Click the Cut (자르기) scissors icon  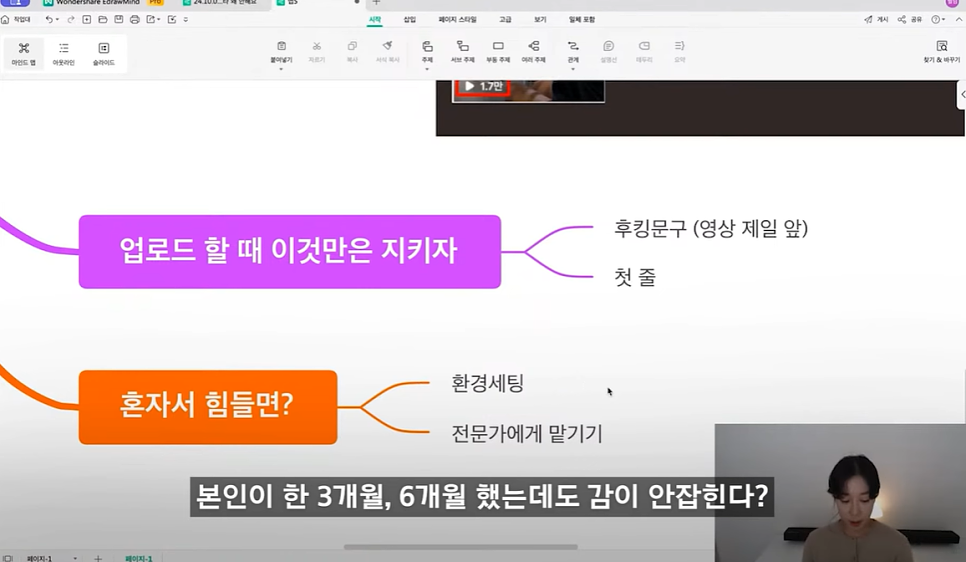[x=317, y=46]
